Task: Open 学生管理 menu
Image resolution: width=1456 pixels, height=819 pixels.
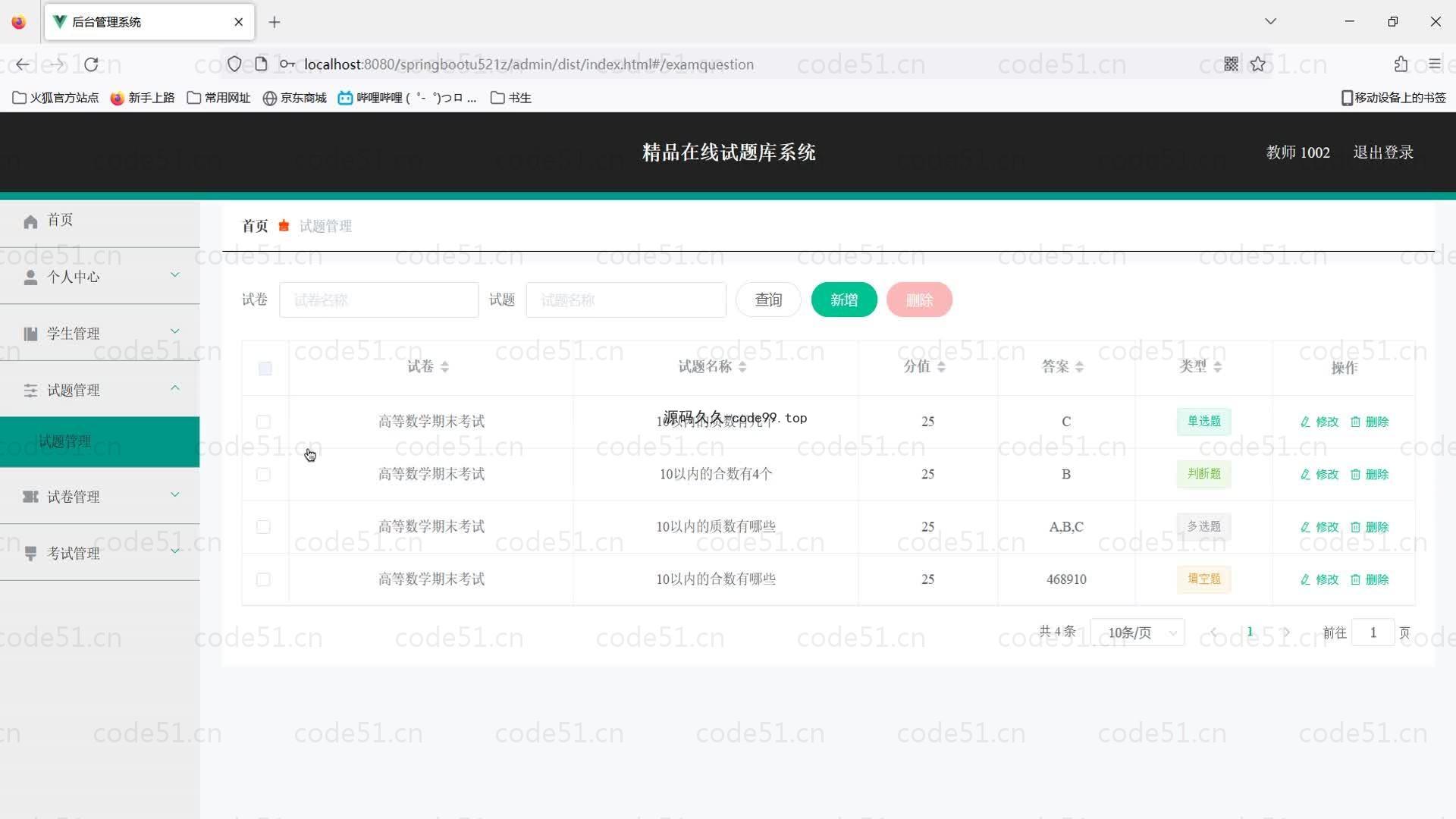Action: point(99,334)
